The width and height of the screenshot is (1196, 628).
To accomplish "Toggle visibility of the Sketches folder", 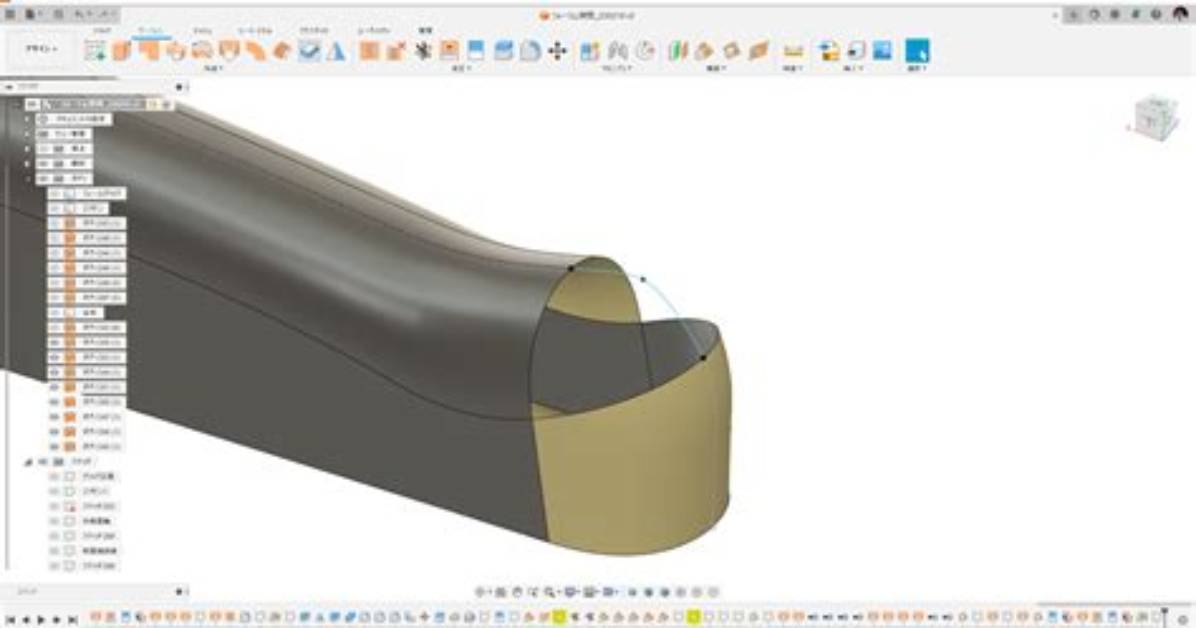I will (x=43, y=462).
